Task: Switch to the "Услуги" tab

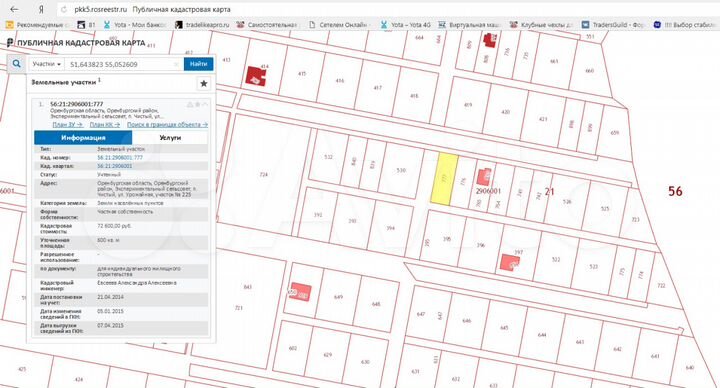Action: coord(170,138)
